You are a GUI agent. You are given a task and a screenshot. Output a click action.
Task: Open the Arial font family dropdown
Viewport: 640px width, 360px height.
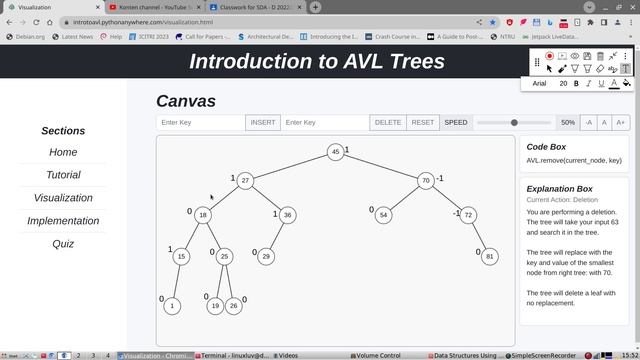pyautogui.click(x=539, y=83)
